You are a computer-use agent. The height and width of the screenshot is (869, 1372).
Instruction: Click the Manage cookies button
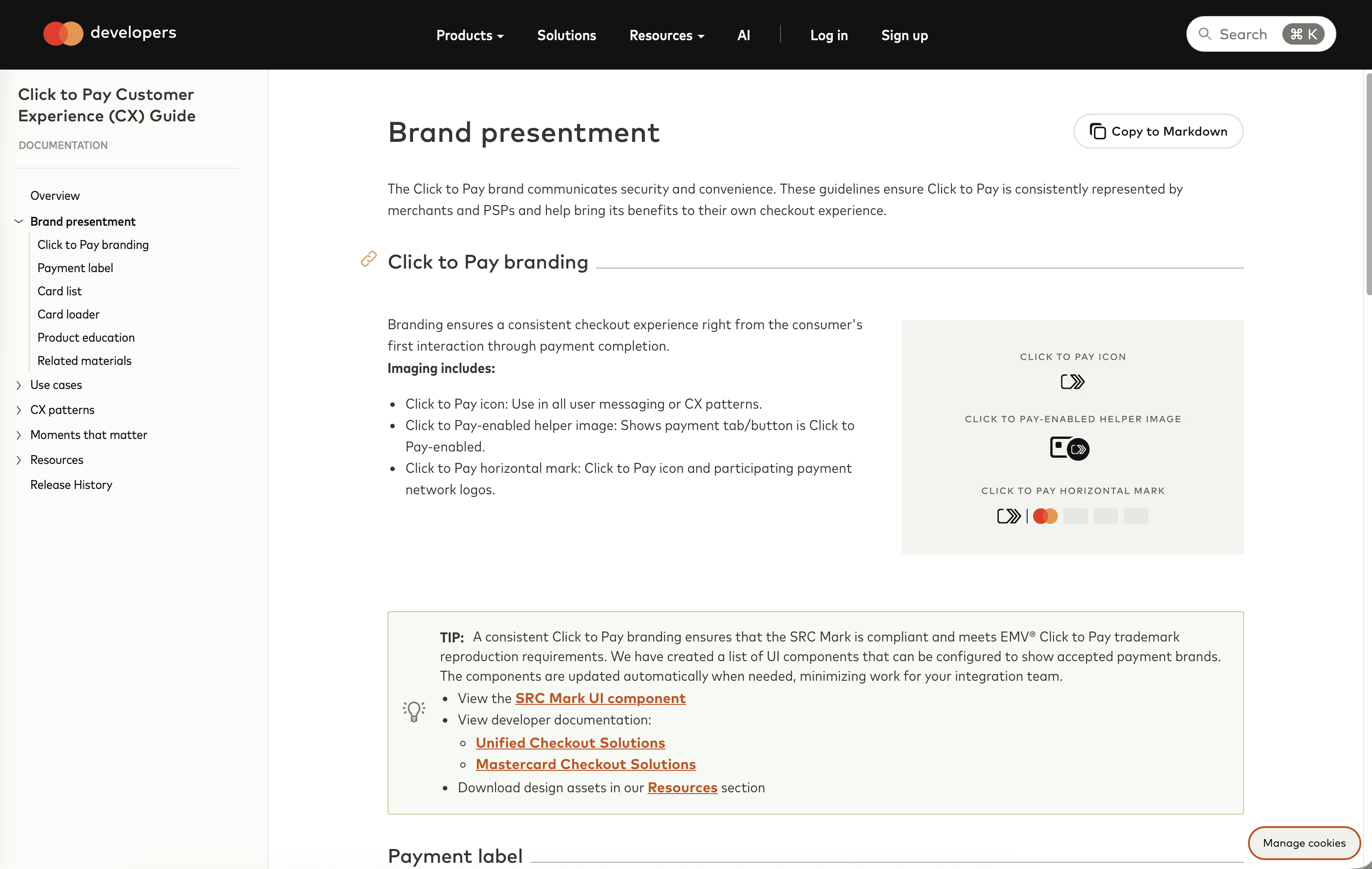(1304, 843)
